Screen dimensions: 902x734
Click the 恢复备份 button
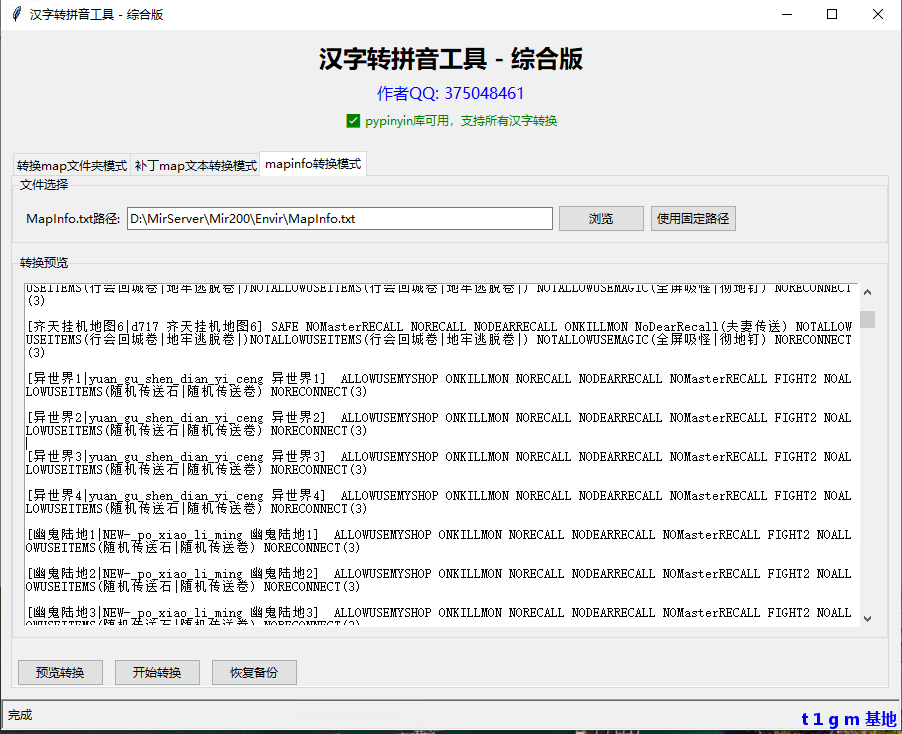click(x=254, y=672)
